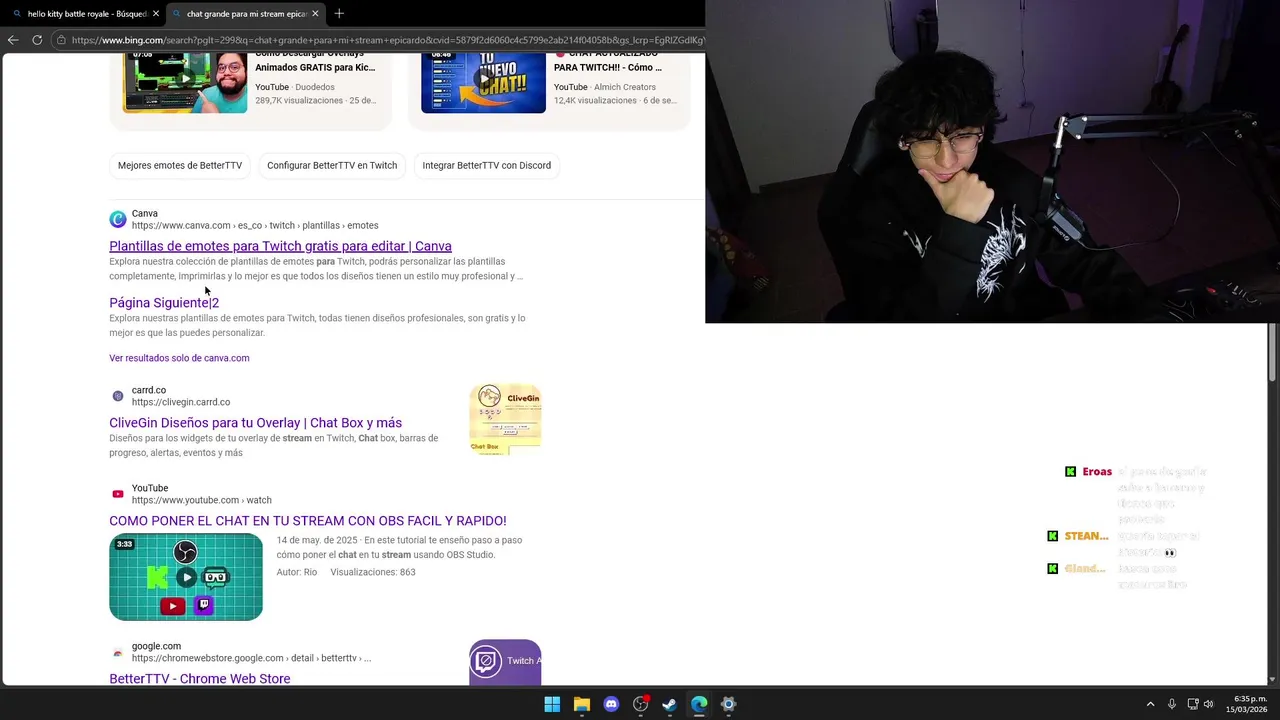Click the canva.com twitch plantillas emotes URL text

(x=255, y=226)
